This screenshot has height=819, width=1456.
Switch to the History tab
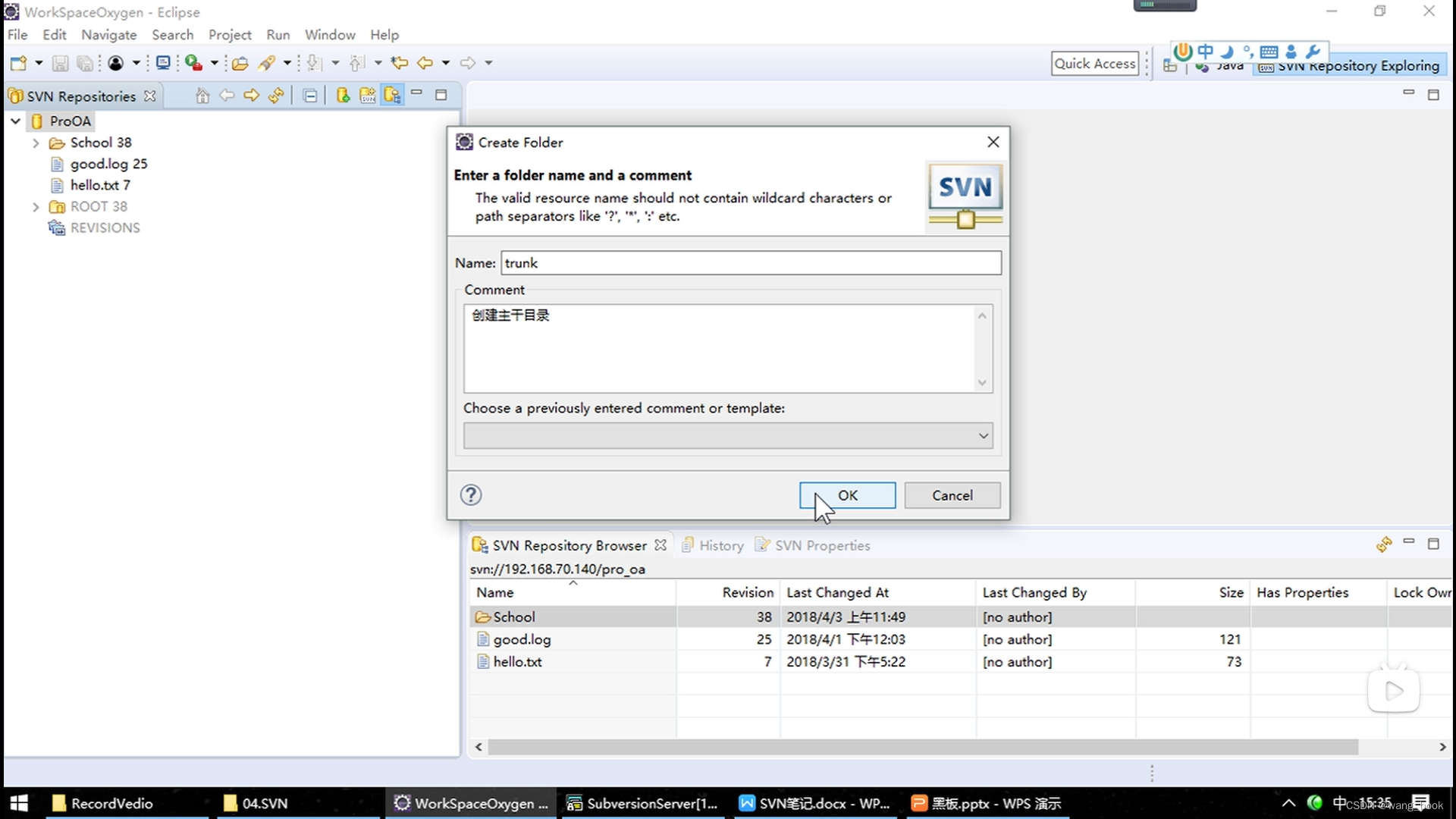[713, 545]
